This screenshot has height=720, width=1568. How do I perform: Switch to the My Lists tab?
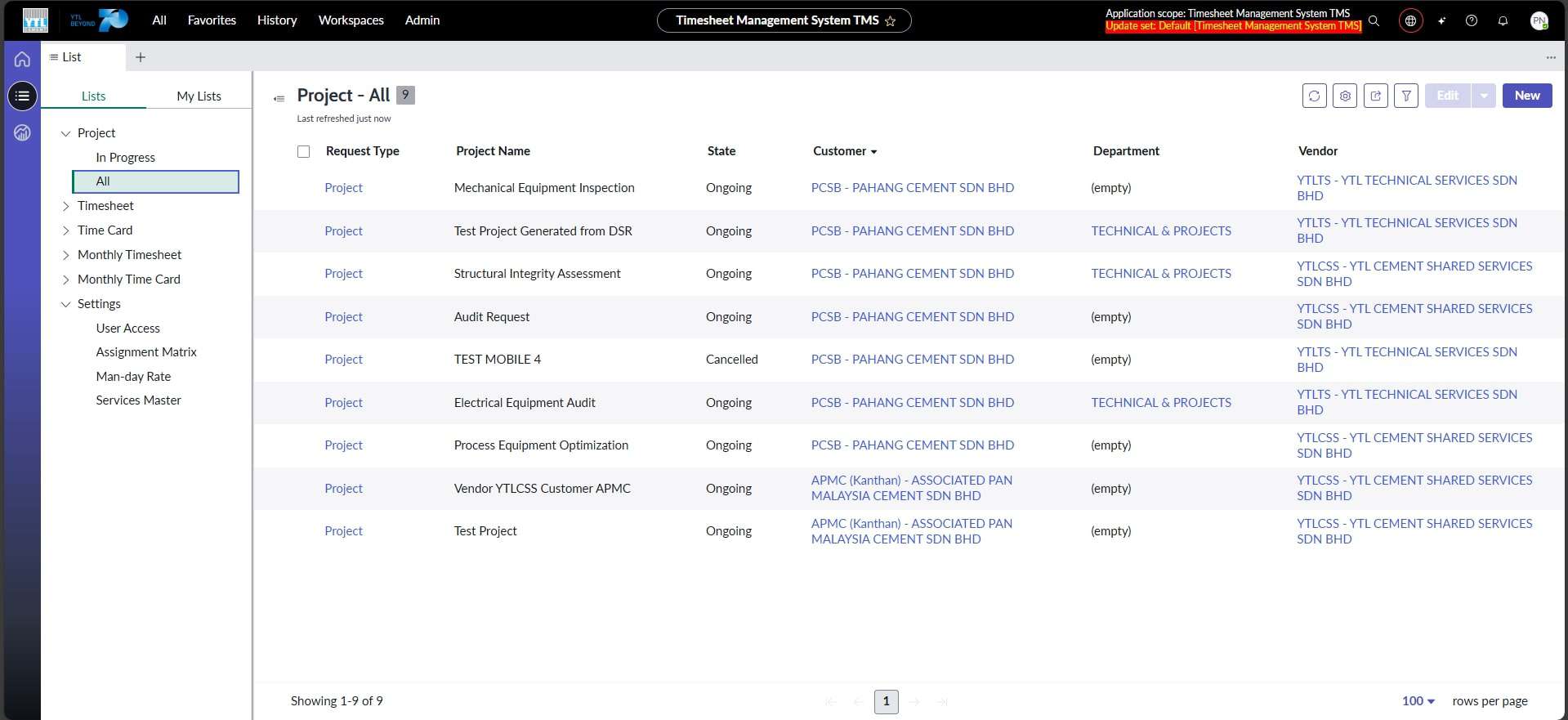click(x=199, y=96)
